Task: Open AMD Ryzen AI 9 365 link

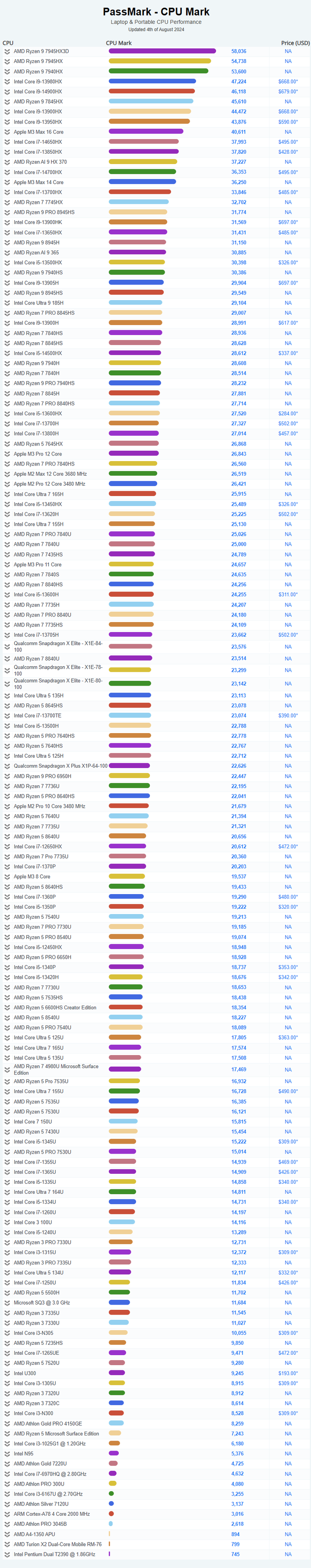Action: [37, 253]
